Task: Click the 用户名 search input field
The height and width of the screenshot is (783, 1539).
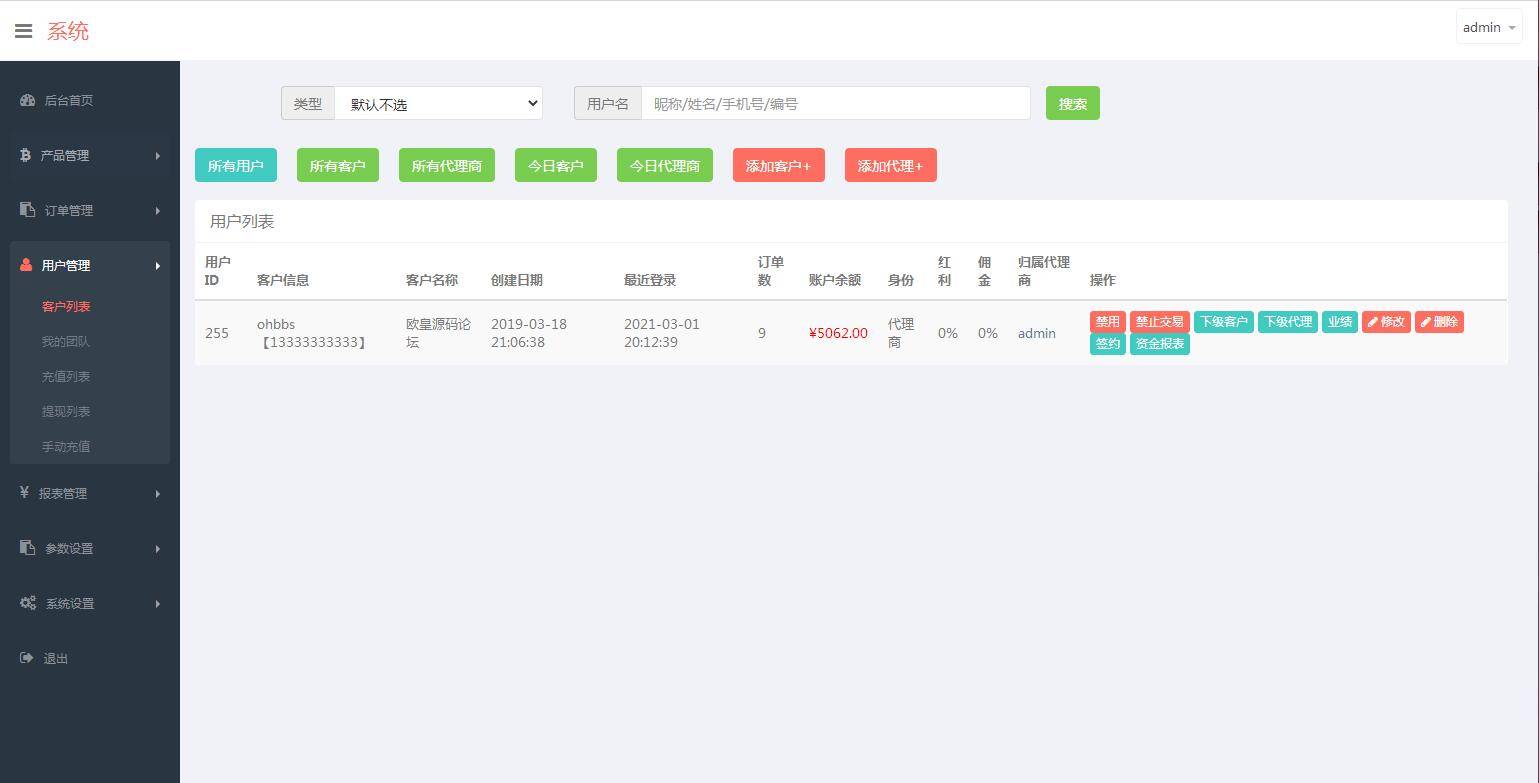Action: 835,103
